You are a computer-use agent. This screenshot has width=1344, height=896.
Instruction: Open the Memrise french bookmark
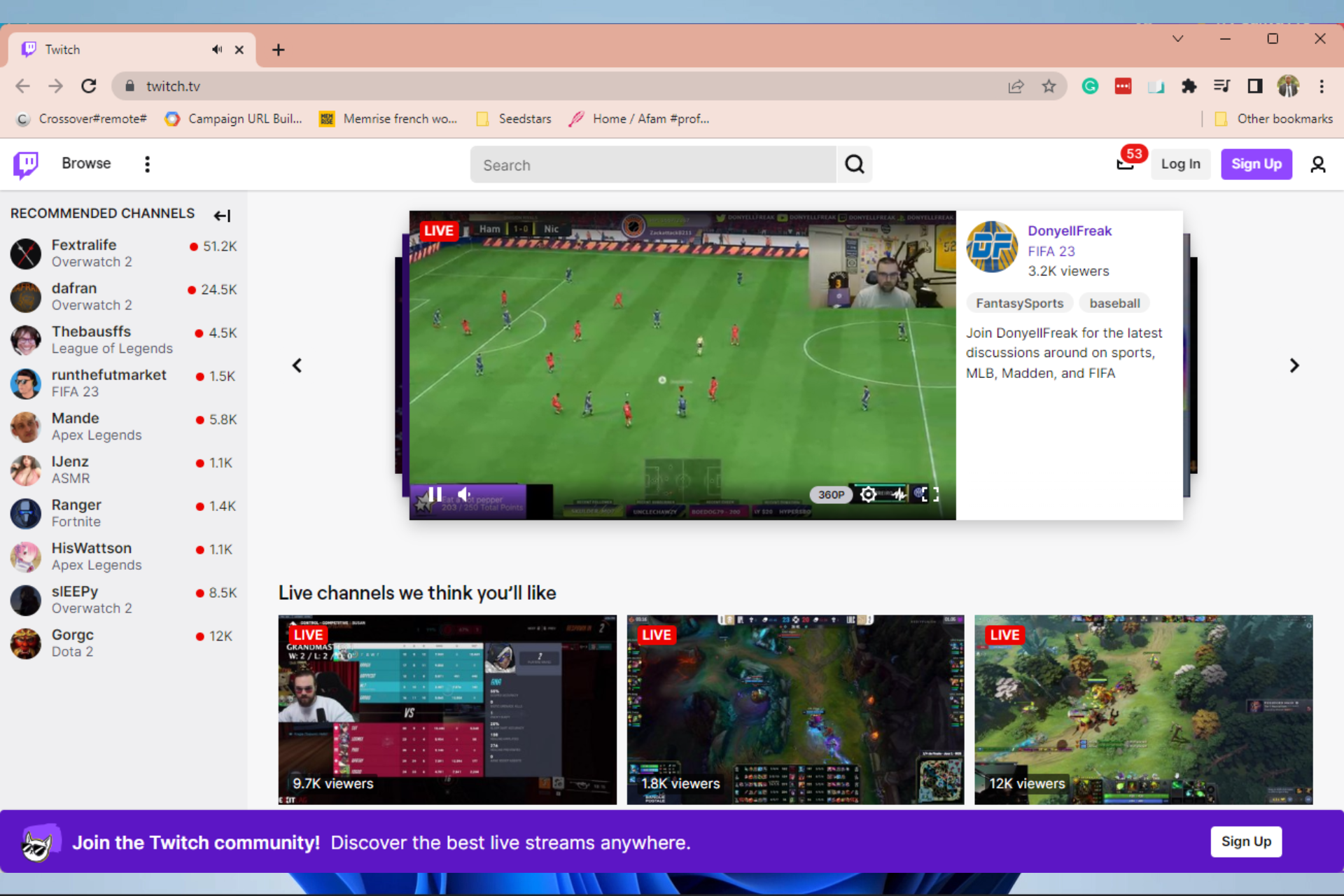[x=388, y=119]
